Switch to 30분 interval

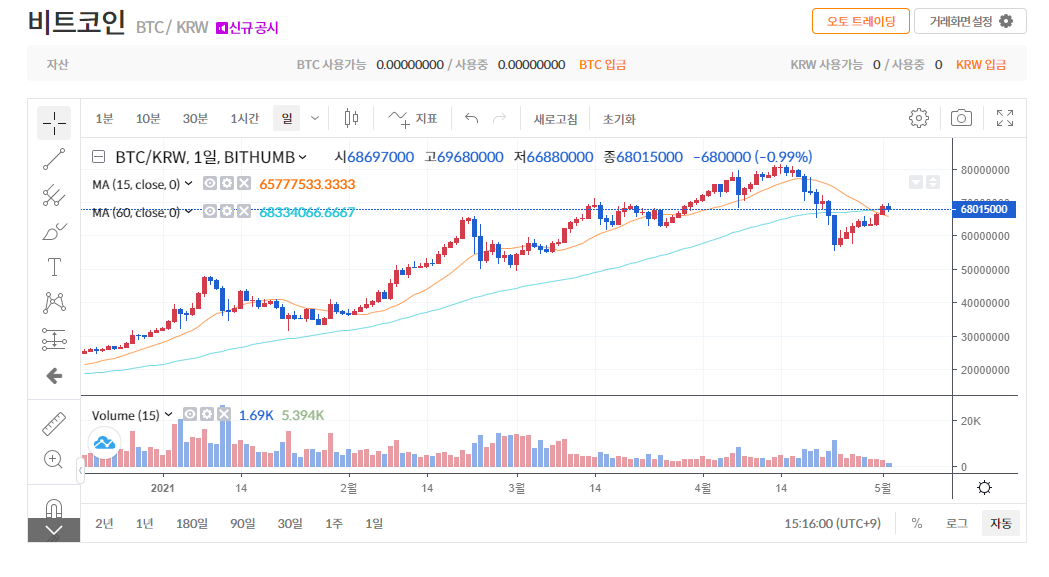point(195,118)
